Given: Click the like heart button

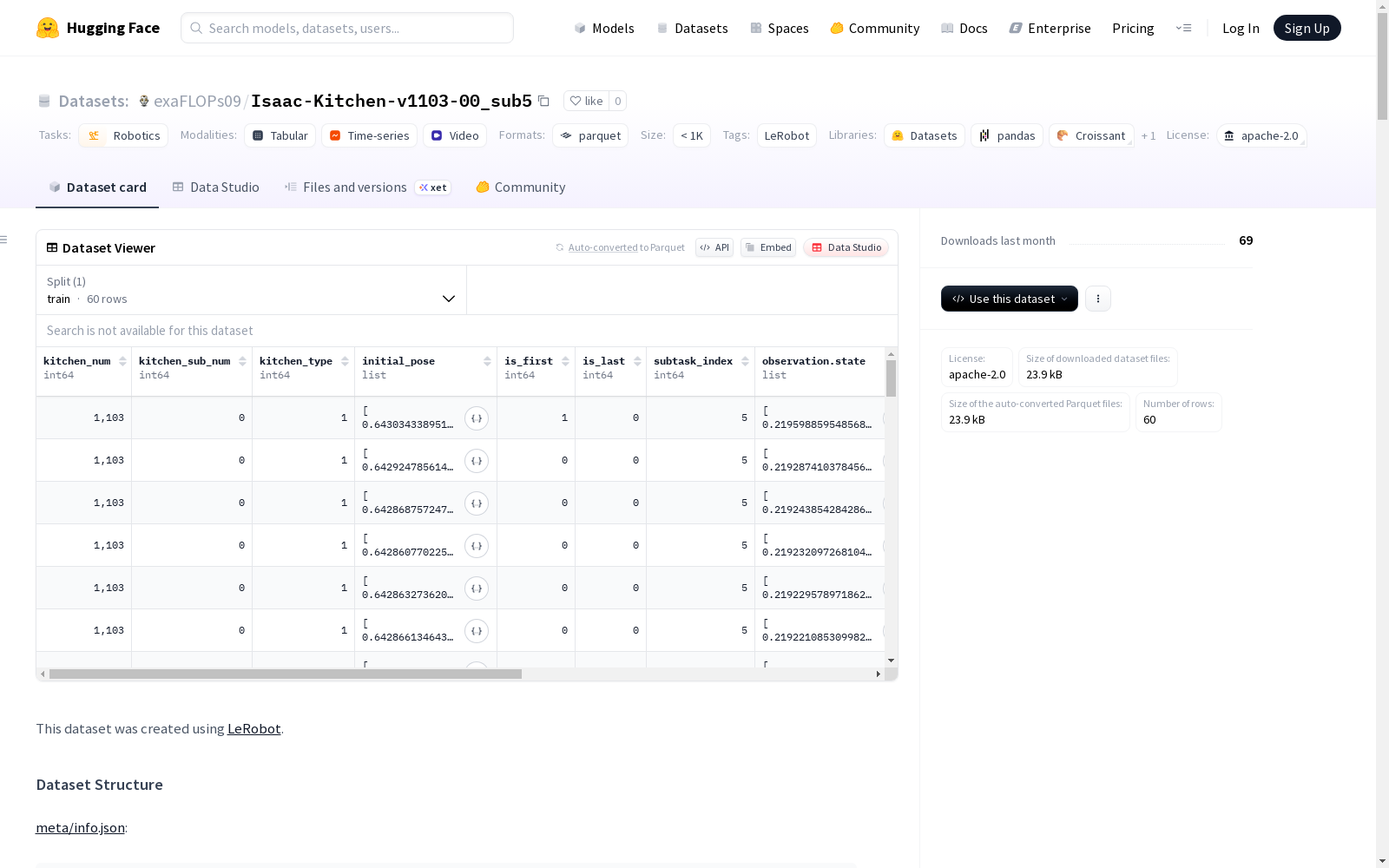Looking at the screenshot, I should tap(586, 101).
